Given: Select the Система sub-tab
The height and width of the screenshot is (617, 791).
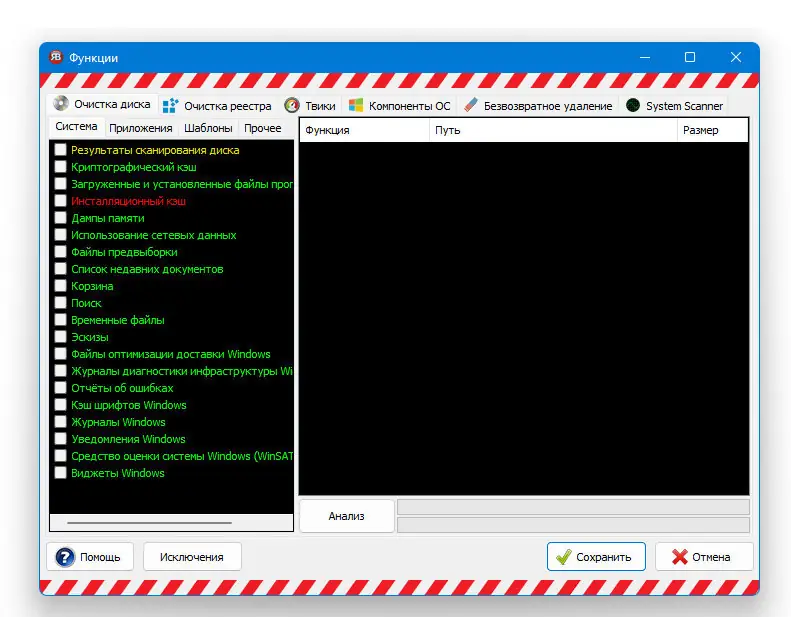Looking at the screenshot, I should [x=76, y=127].
